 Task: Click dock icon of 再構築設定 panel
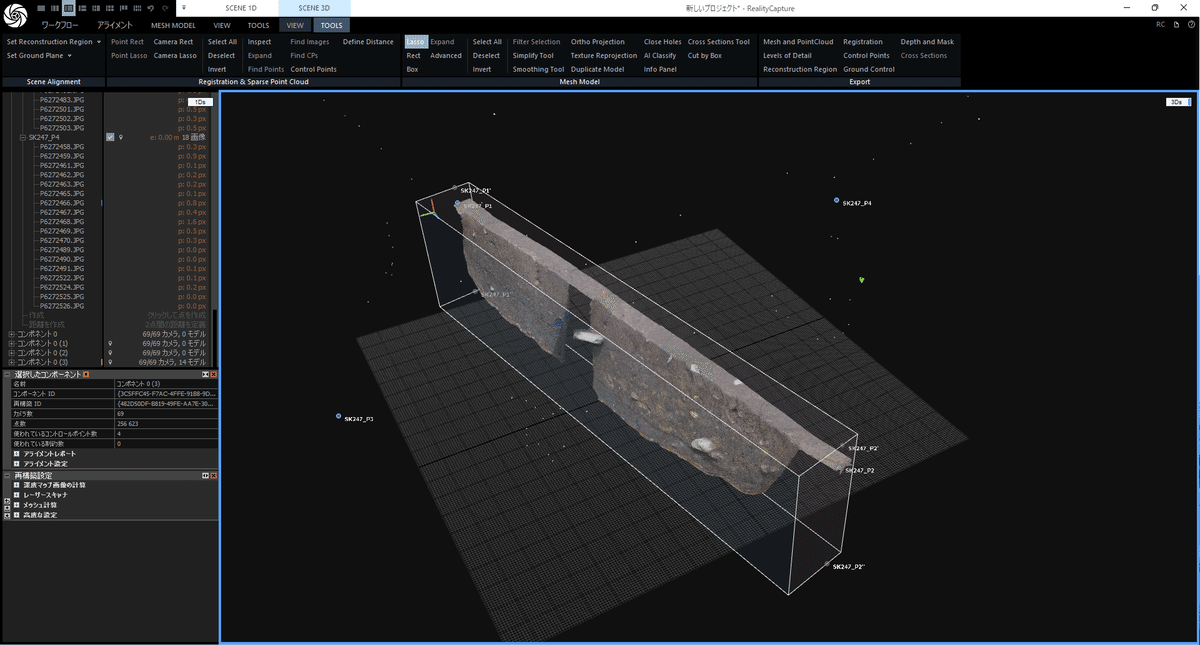point(205,476)
